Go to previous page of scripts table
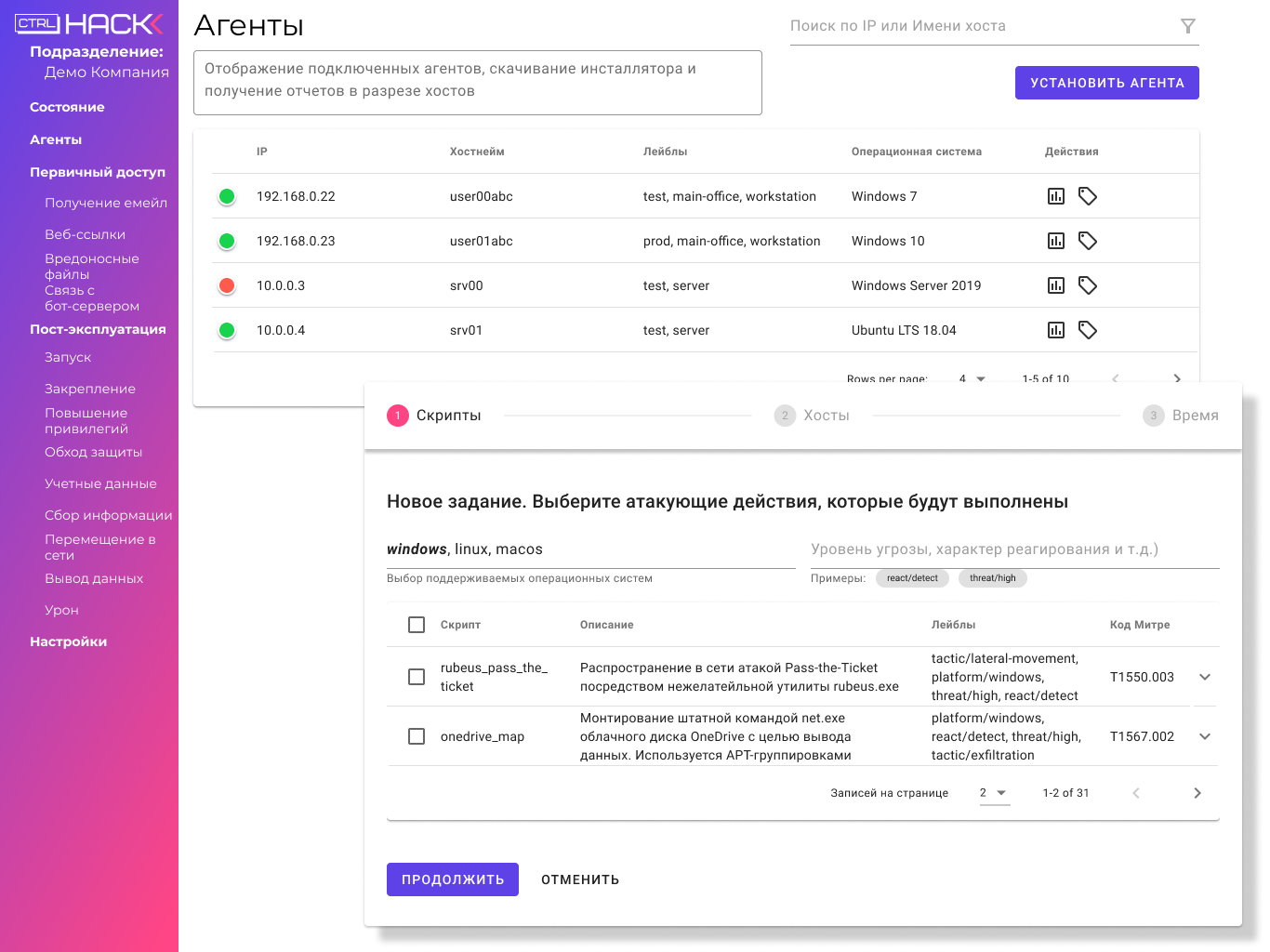 1136,793
